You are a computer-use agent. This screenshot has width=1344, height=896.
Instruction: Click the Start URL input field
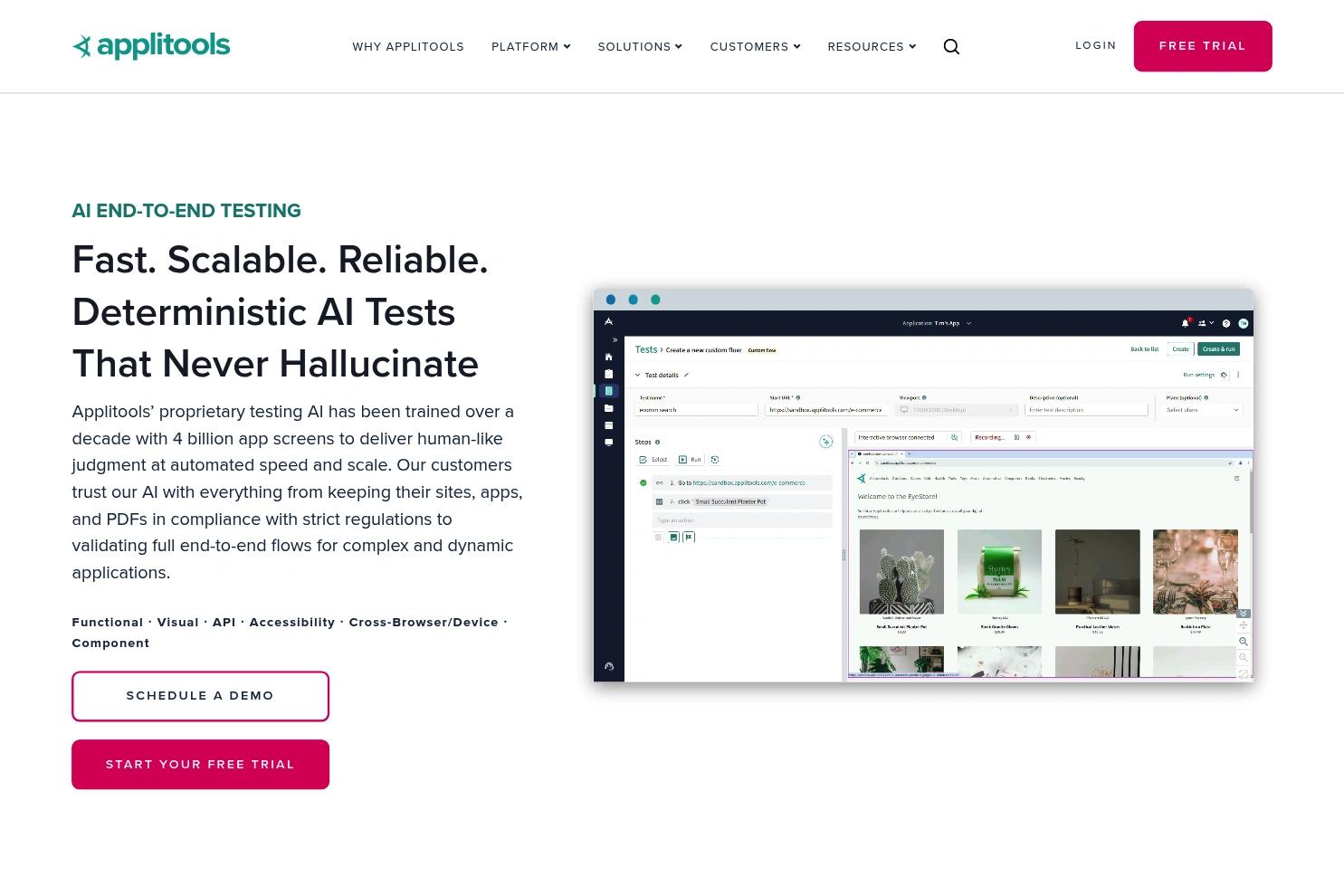826,410
